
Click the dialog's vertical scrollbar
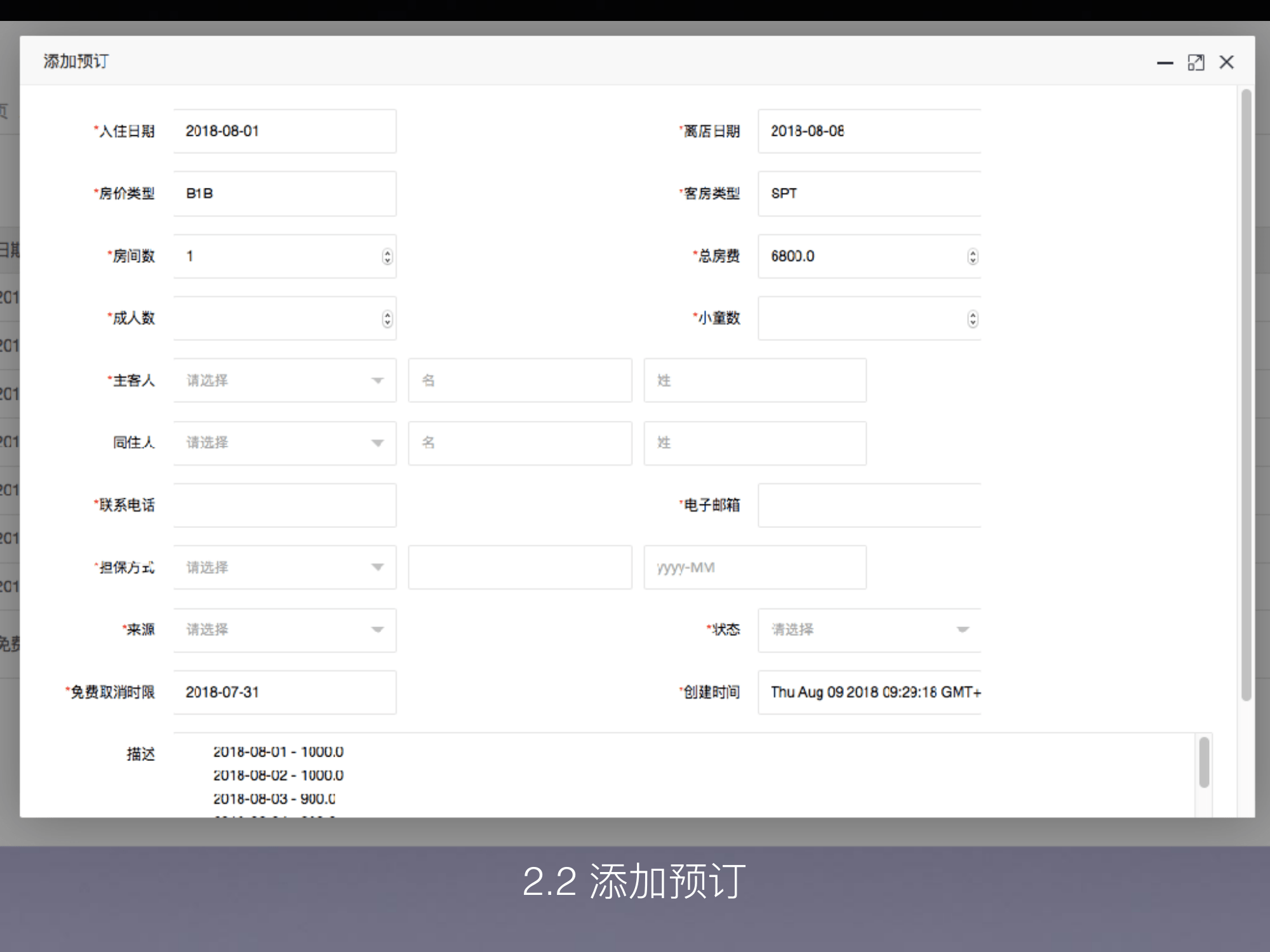[1246, 393]
